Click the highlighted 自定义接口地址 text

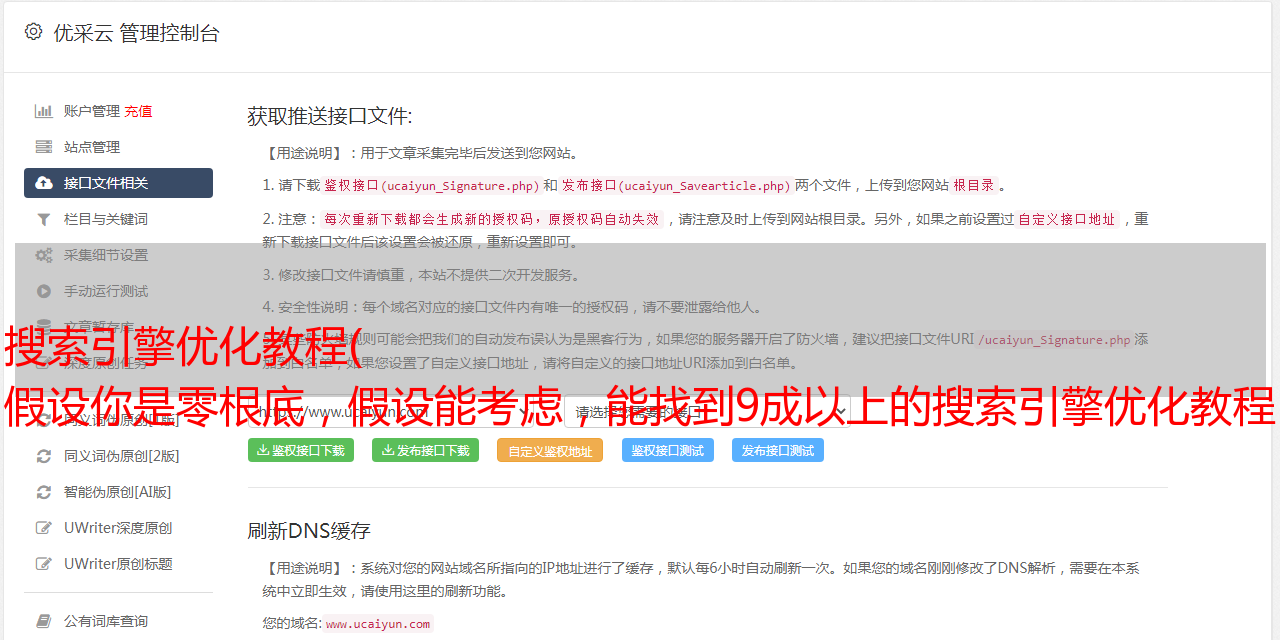(x=1066, y=219)
